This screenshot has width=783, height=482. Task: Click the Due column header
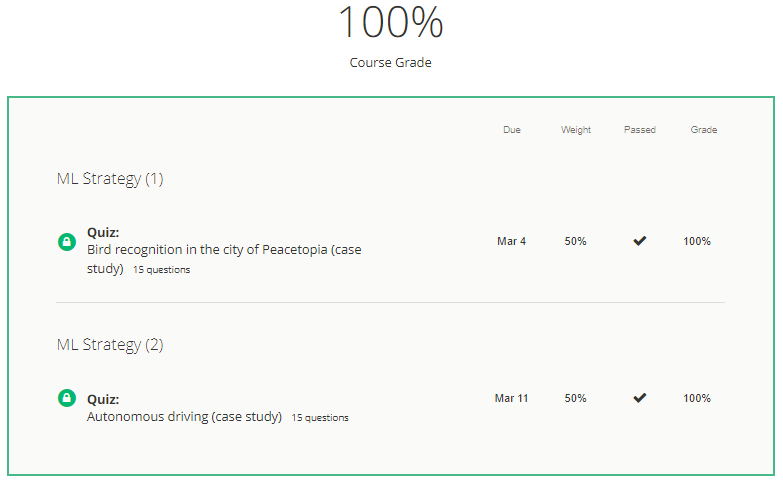point(512,130)
